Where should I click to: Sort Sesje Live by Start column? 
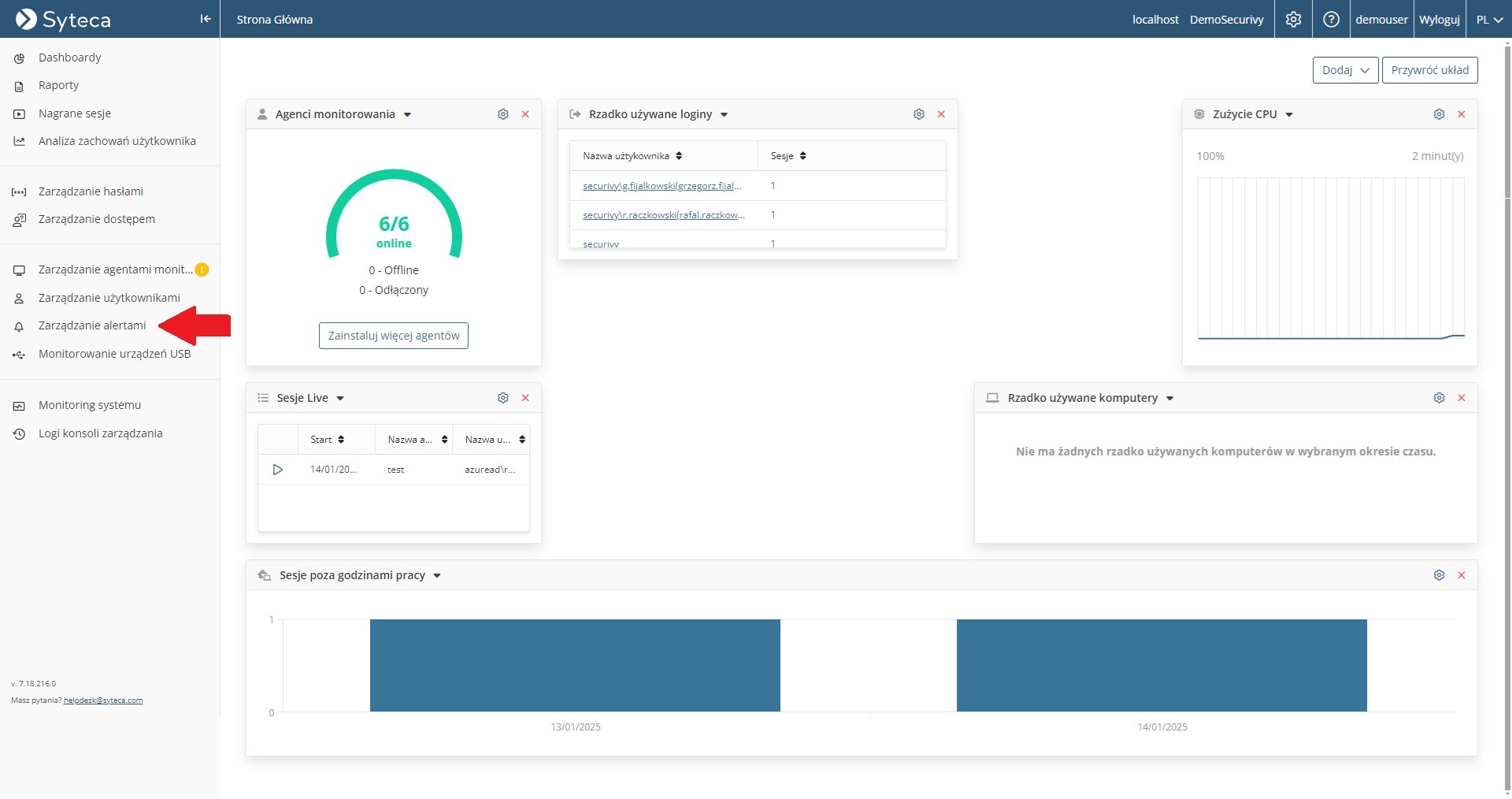coord(341,440)
